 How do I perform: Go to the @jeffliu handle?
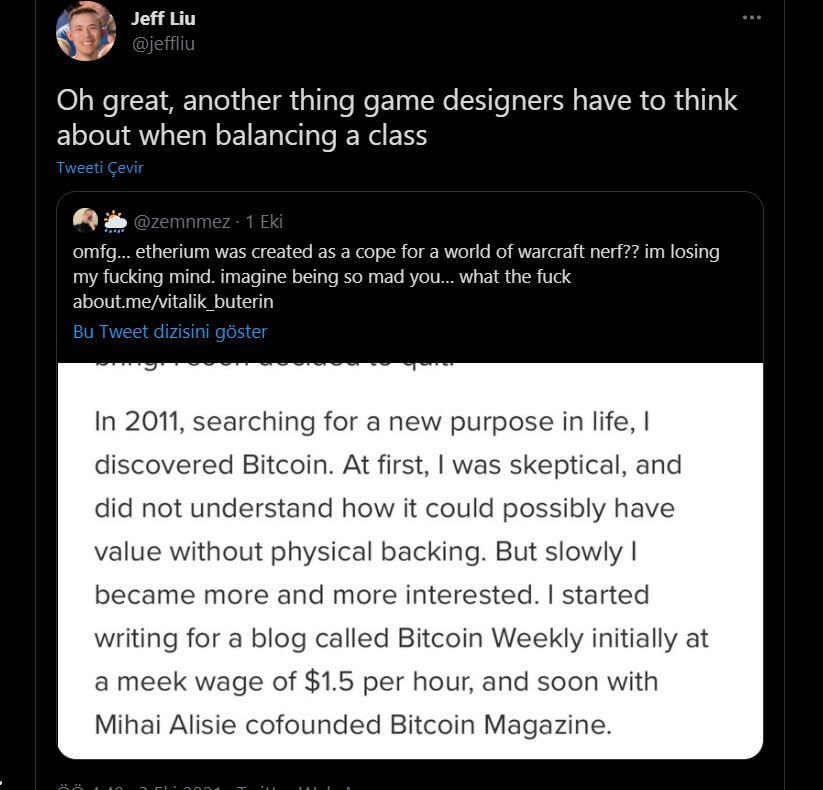pyautogui.click(x=163, y=44)
